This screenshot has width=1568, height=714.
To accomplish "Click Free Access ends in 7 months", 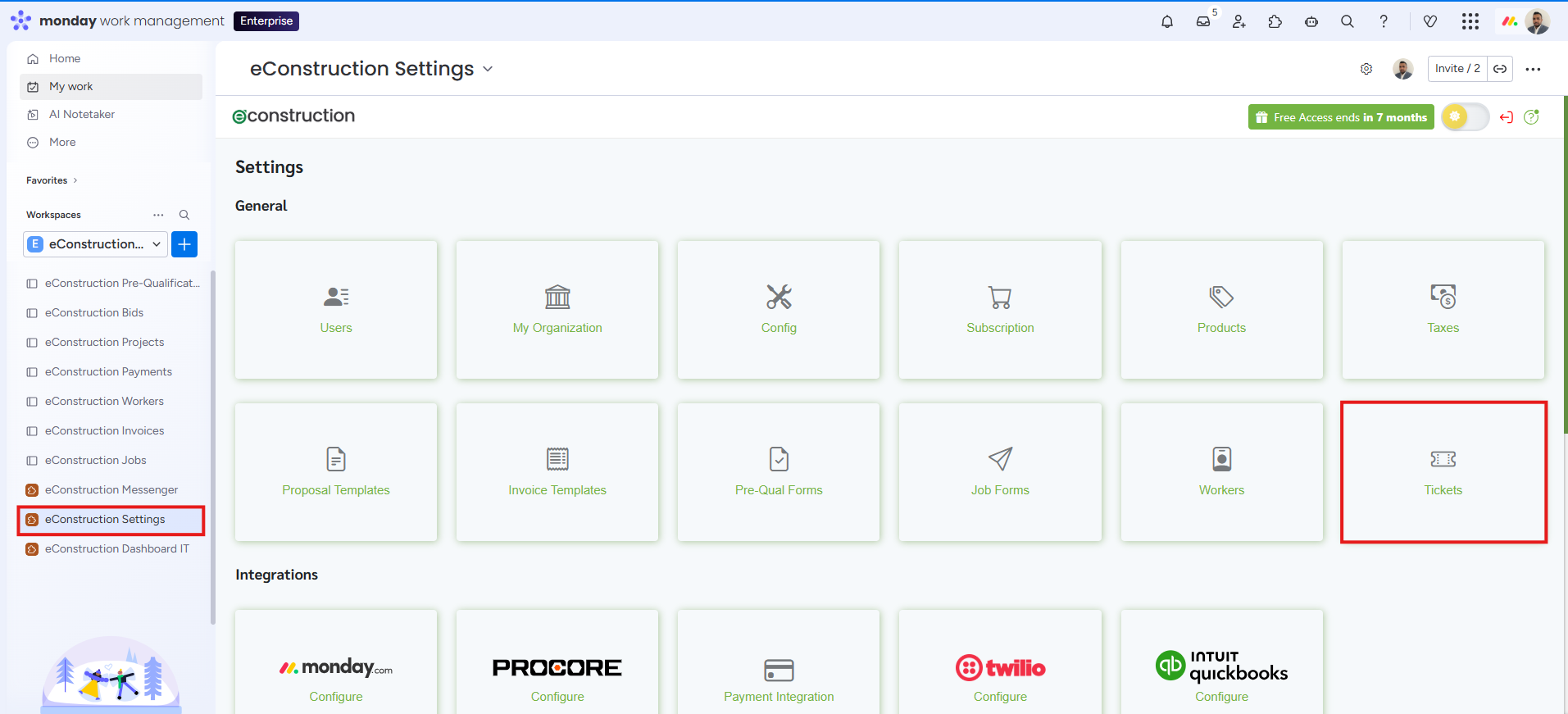I will [x=1341, y=117].
